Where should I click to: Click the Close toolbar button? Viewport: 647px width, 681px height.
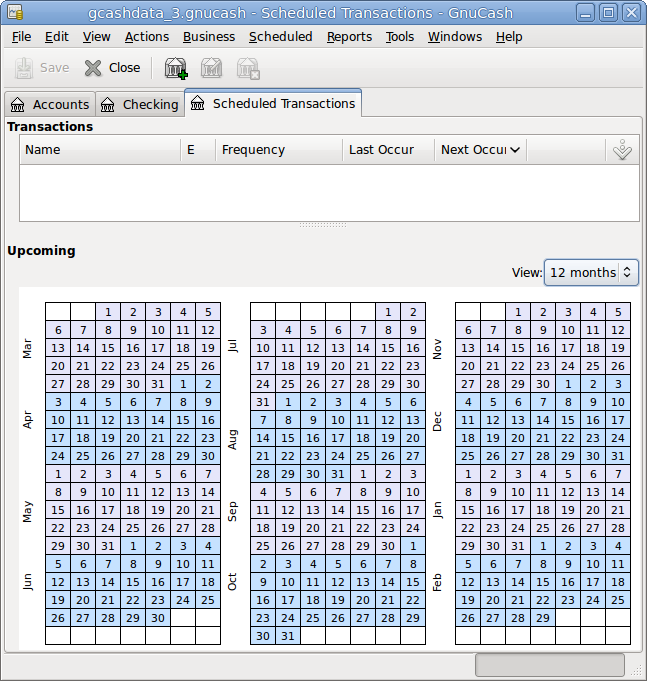(112, 68)
